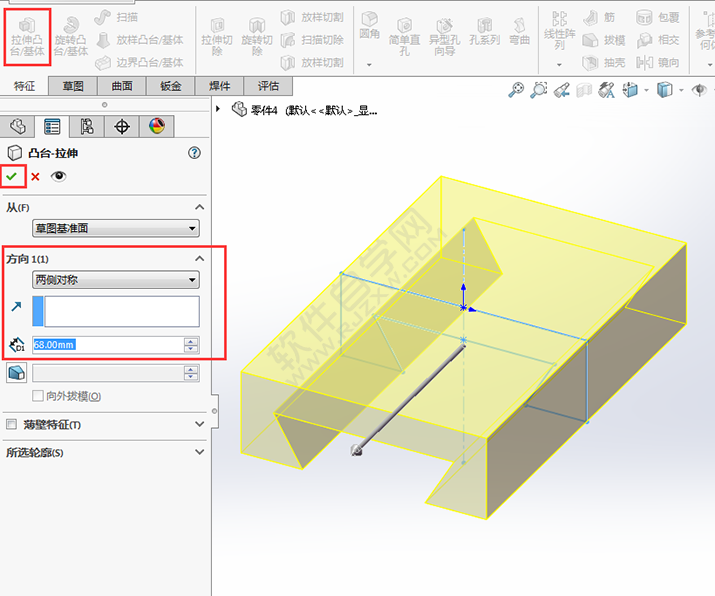
Task: Expand the 零件4 flyout feature tree
Action: (x=218, y=109)
